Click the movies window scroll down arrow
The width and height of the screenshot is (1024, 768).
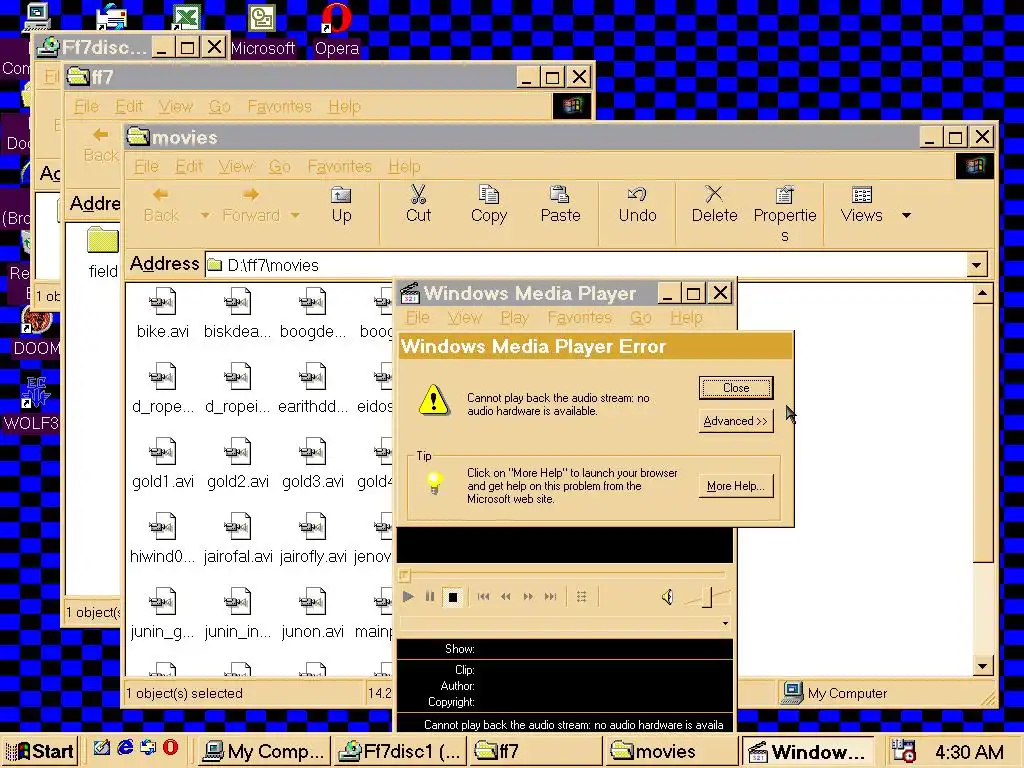[983, 666]
